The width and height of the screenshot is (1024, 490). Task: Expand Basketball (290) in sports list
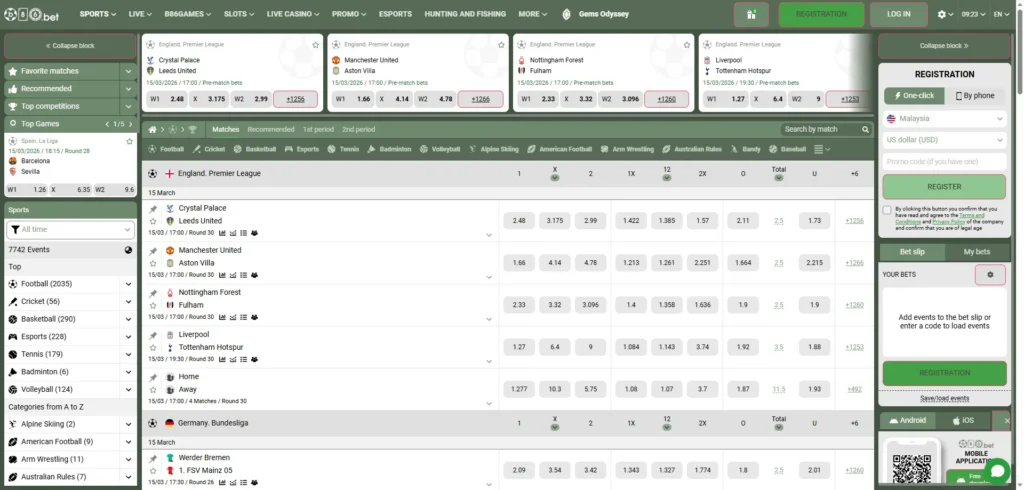(129, 319)
